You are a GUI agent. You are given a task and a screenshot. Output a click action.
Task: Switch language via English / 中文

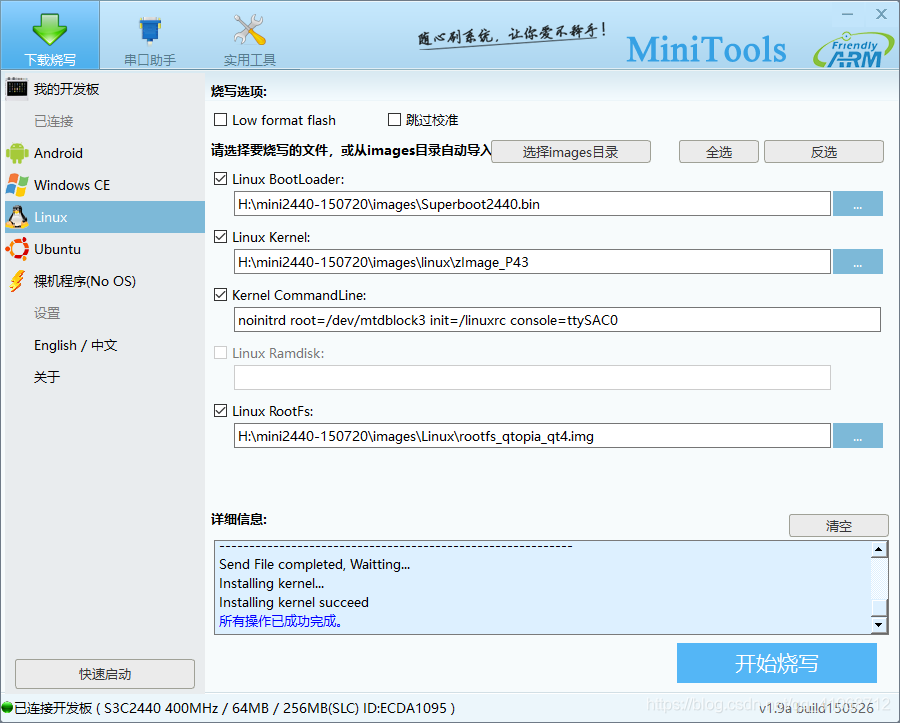click(x=105, y=345)
